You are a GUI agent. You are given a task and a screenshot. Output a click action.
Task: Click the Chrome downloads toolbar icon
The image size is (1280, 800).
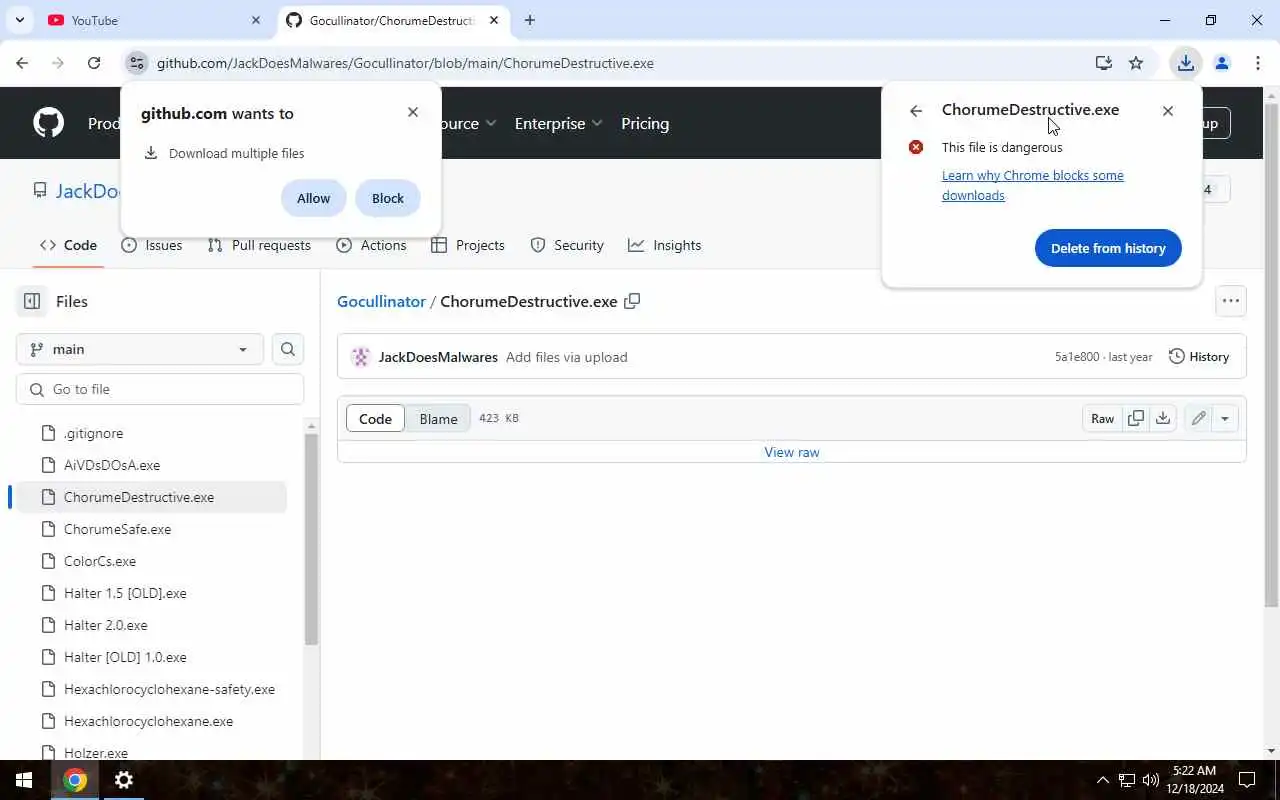point(1185,63)
